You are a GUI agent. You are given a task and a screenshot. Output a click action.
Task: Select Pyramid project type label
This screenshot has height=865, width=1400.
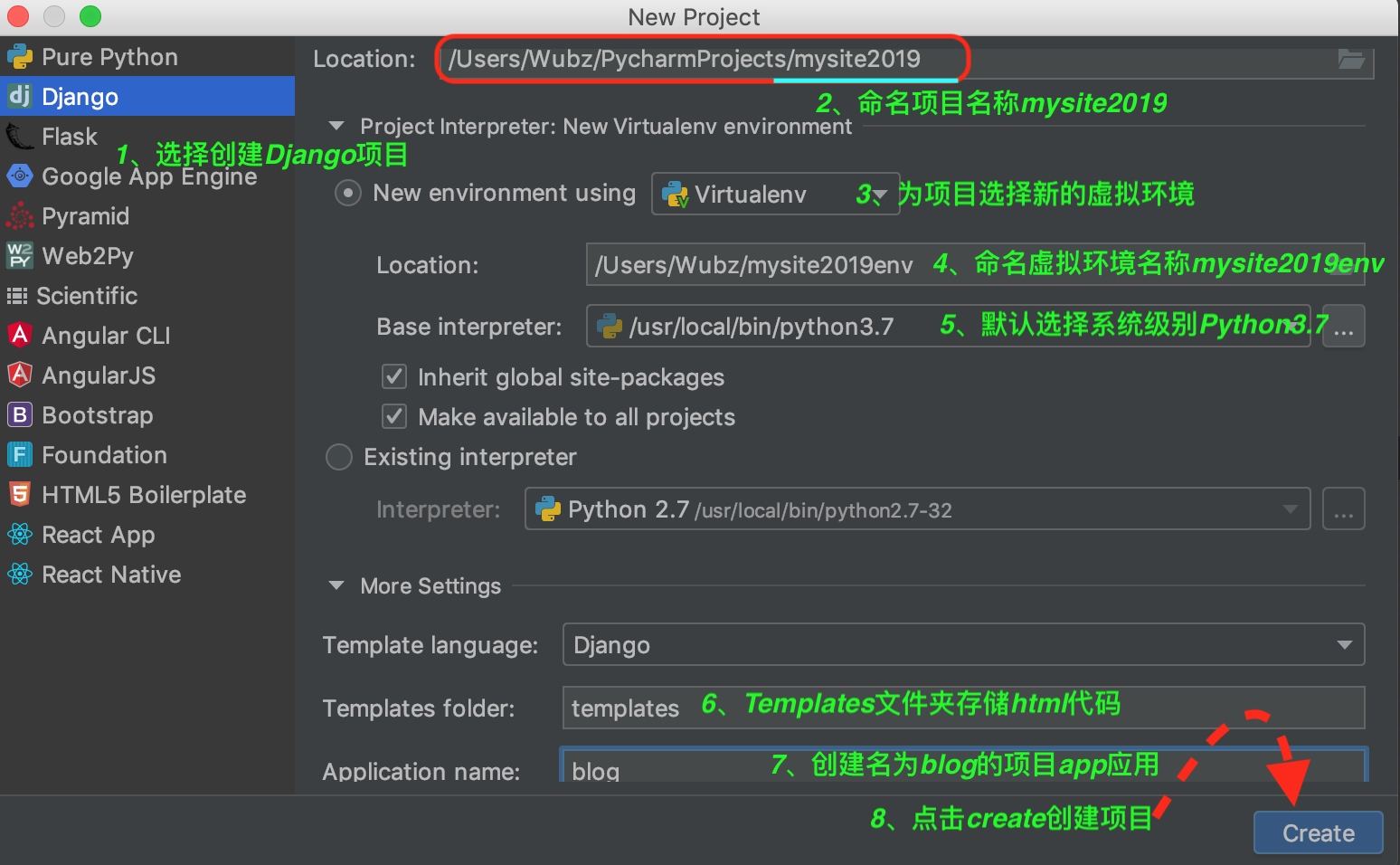86,216
